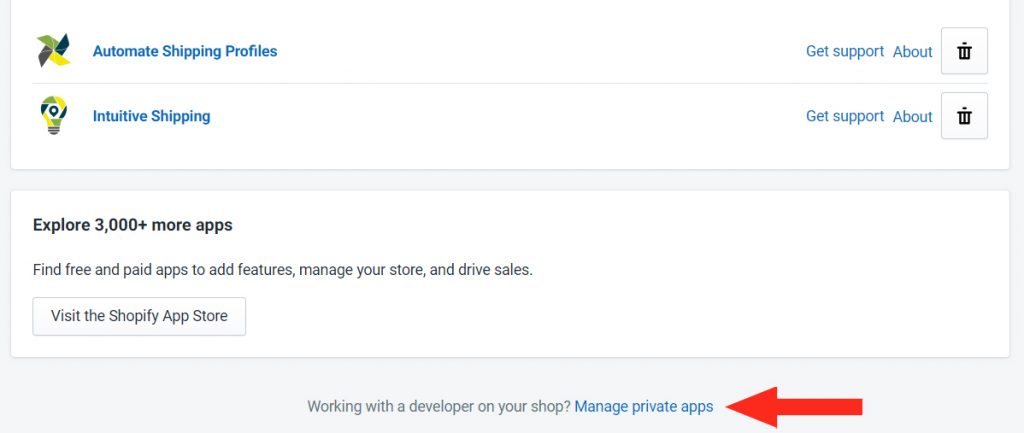Image resolution: width=1024 pixels, height=433 pixels.
Task: Click the trash icon for Intuitive Shipping
Action: coord(964,116)
